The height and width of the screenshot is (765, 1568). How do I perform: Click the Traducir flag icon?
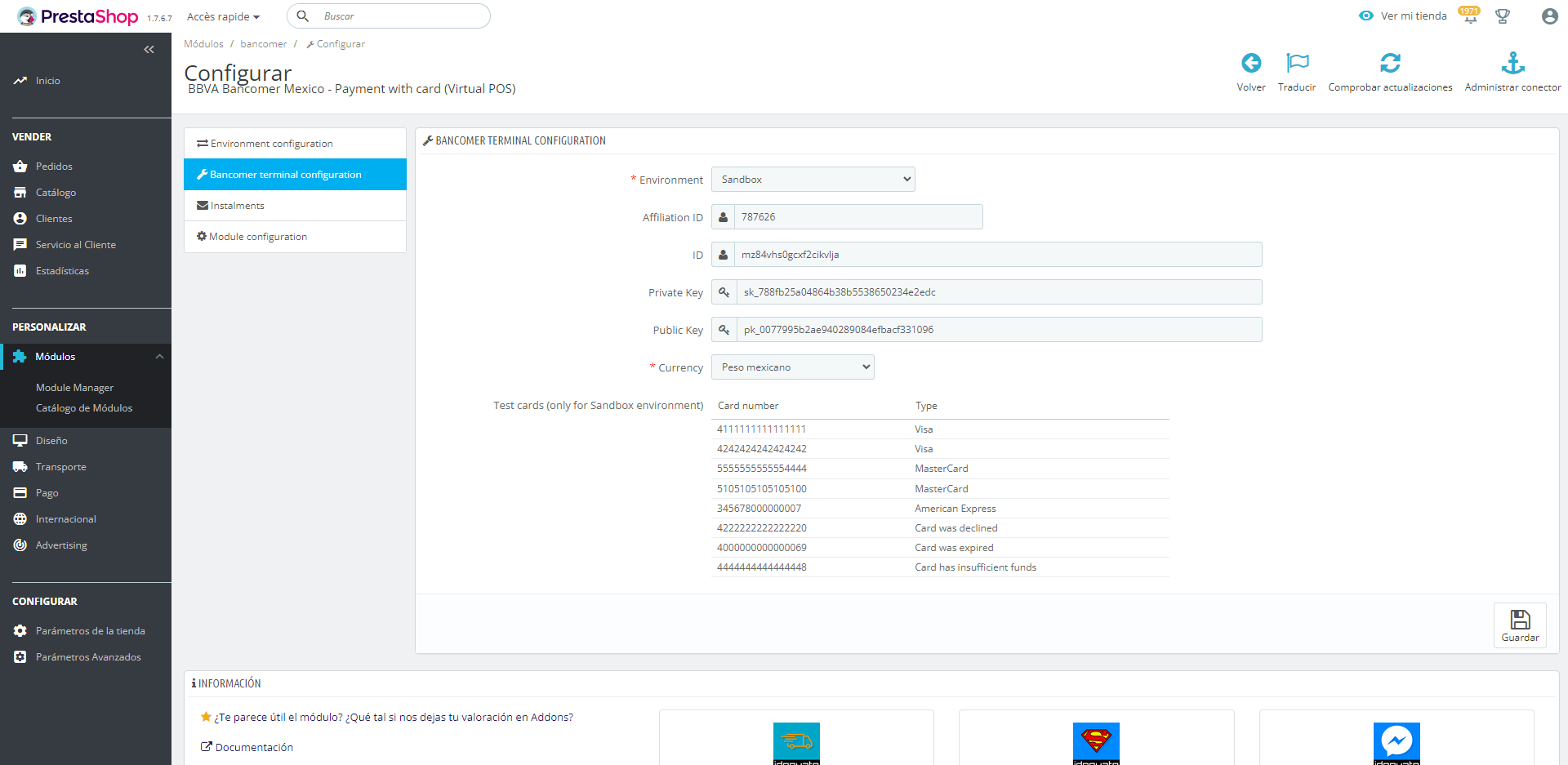tap(1297, 63)
